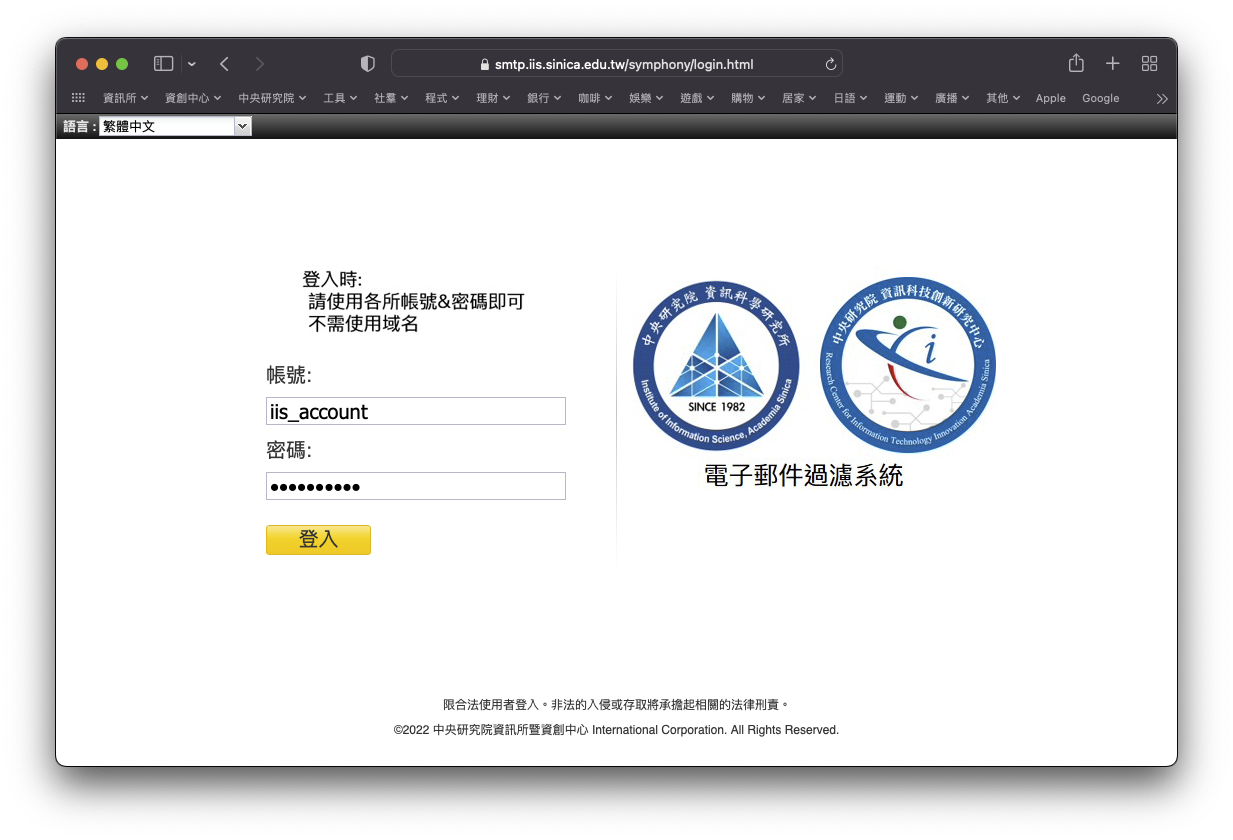1233x840 pixels.
Task: Open a new tab with plus icon
Action: 1112,64
